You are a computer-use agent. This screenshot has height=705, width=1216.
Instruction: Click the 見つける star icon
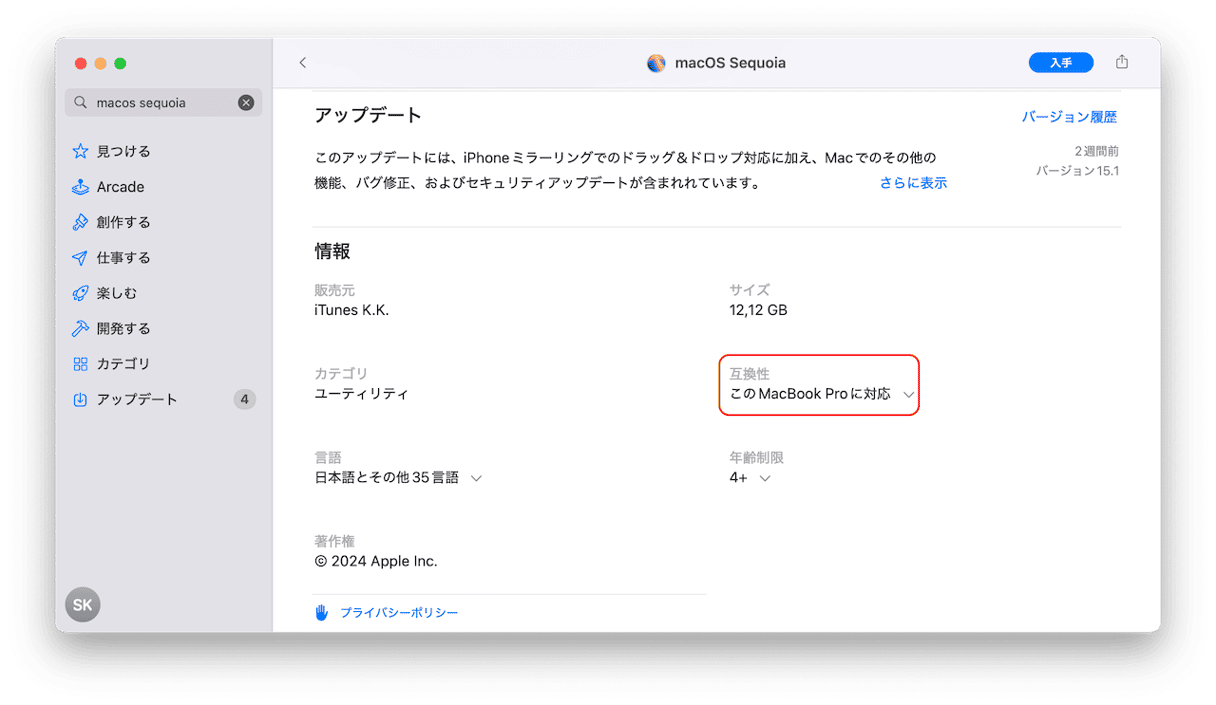81,152
